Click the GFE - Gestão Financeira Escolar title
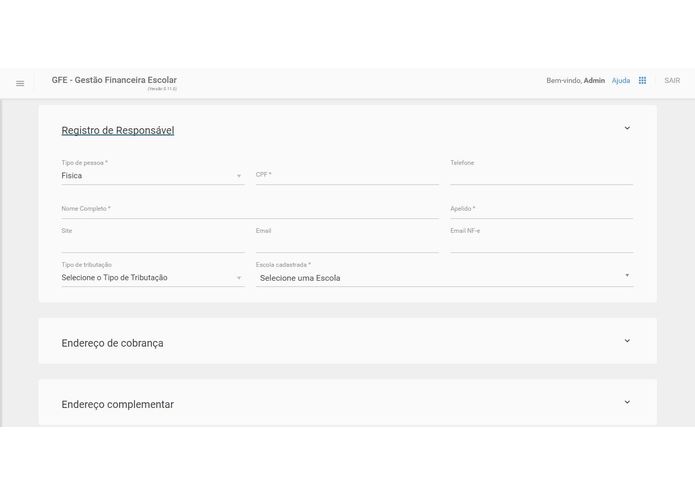Viewport: 695px width, 494px height. 114,80
